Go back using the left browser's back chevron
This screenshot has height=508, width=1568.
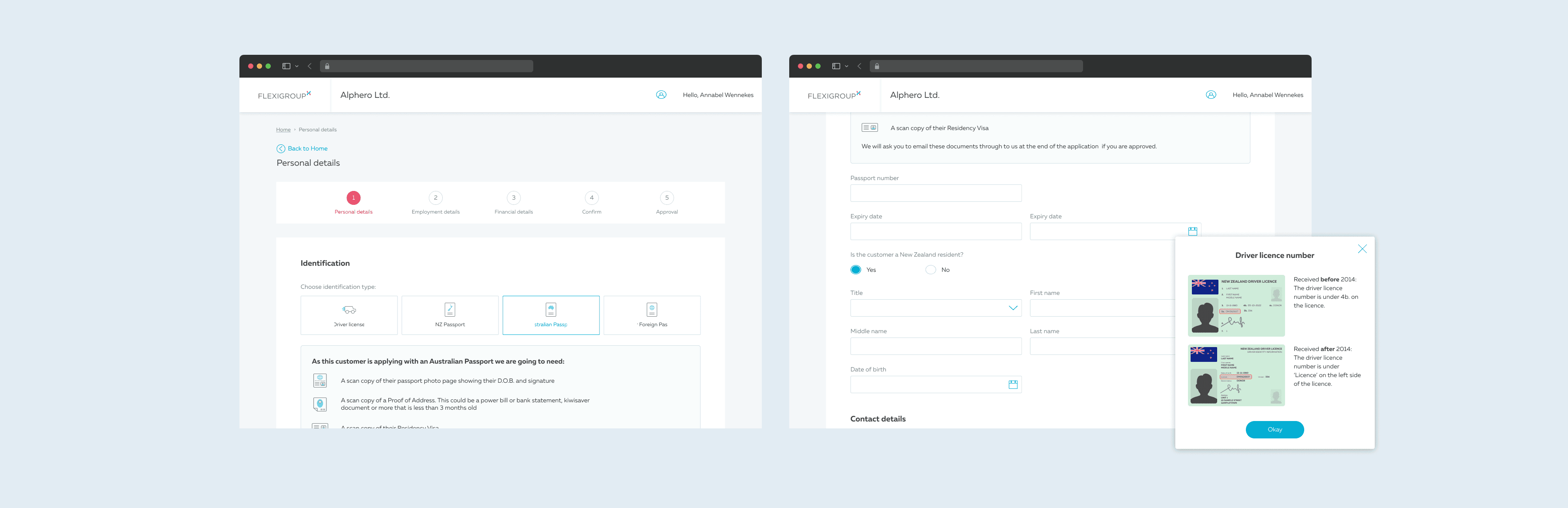point(309,66)
